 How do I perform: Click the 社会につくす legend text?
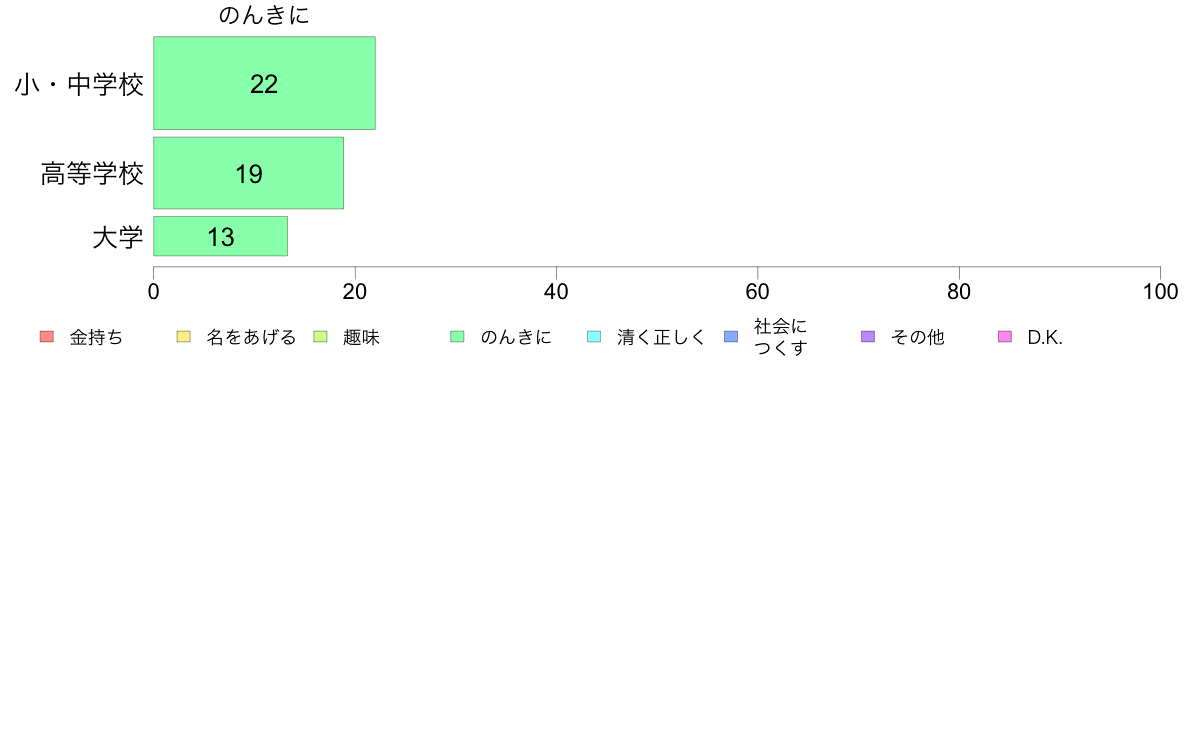[x=780, y=337]
